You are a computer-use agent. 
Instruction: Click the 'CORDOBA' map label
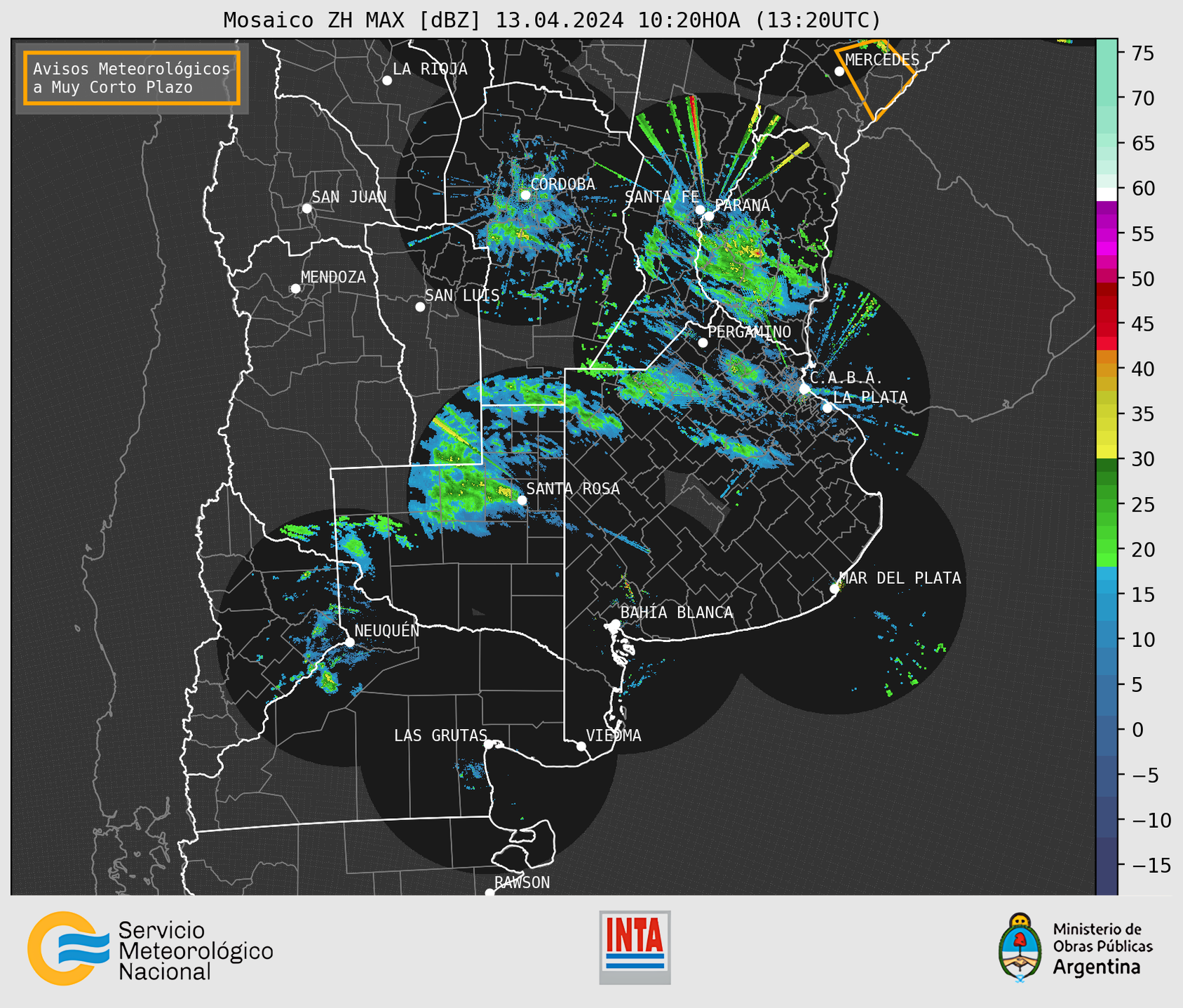[x=563, y=184]
